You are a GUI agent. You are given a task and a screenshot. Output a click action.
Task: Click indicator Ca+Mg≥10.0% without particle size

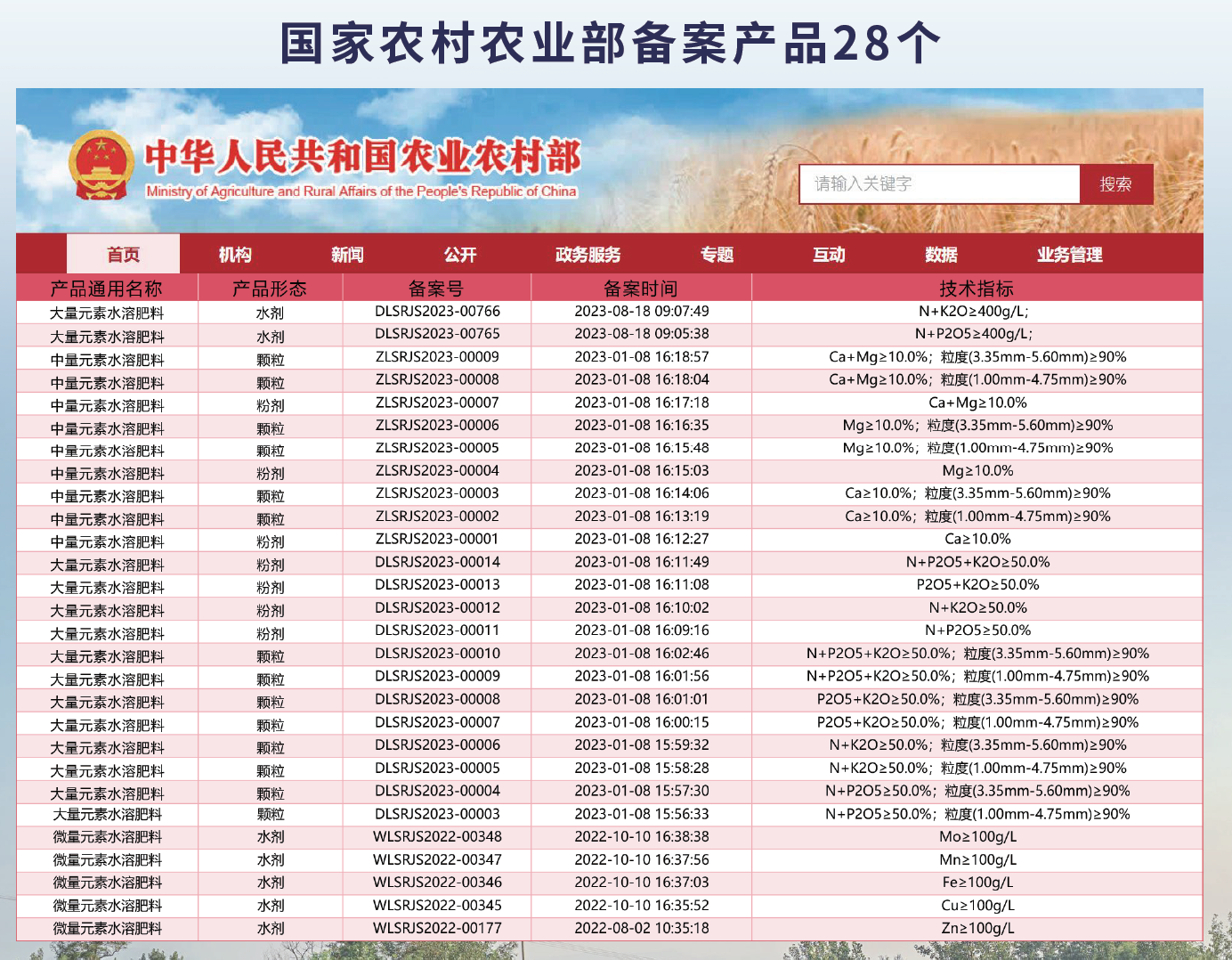tap(977, 402)
